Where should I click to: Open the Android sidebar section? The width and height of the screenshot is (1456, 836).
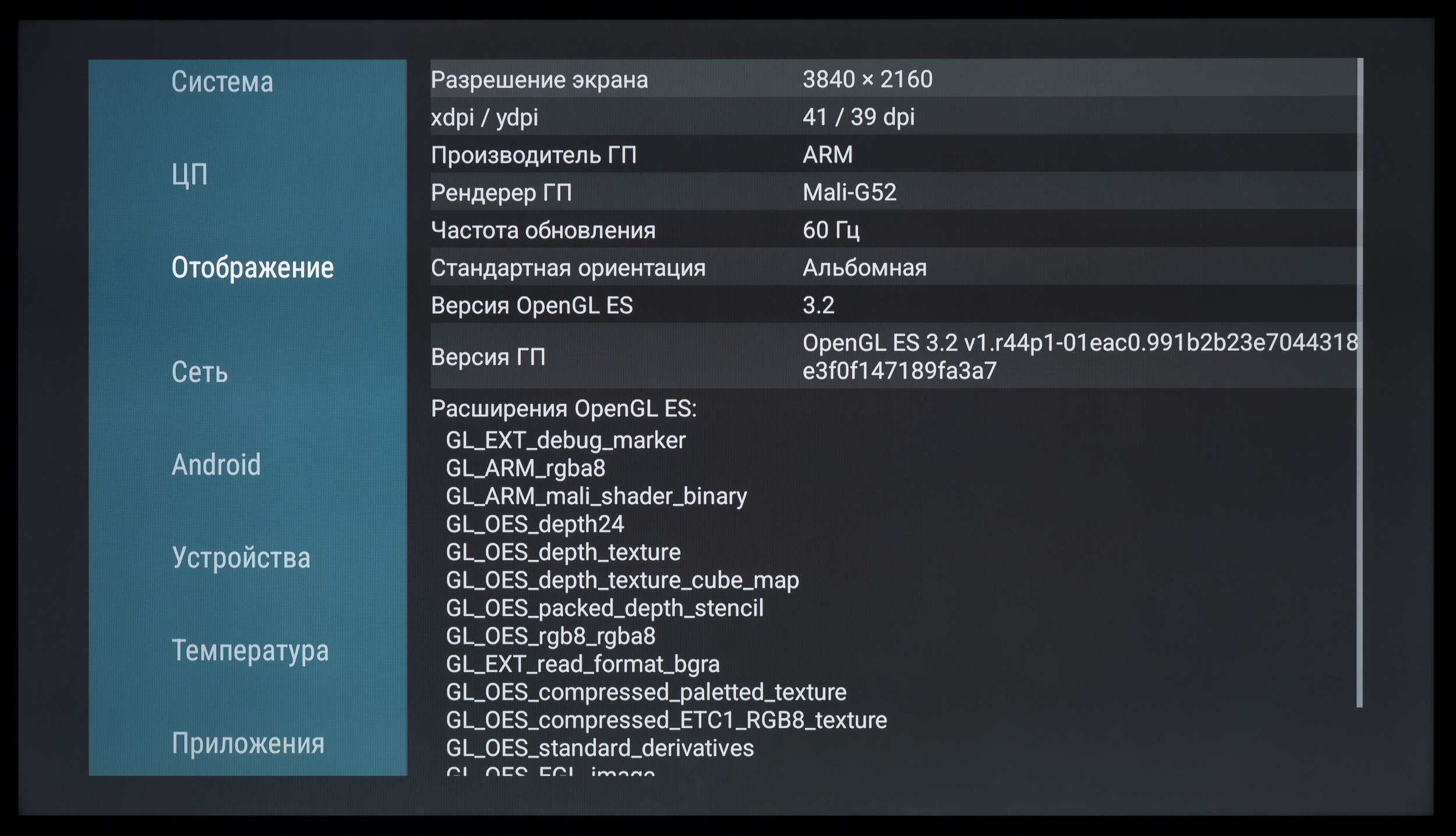pos(216,464)
